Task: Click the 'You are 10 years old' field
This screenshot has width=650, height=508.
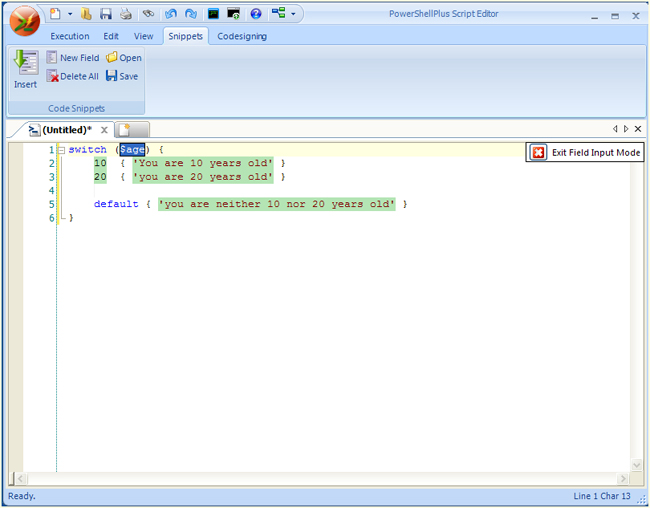Action: coord(203,163)
